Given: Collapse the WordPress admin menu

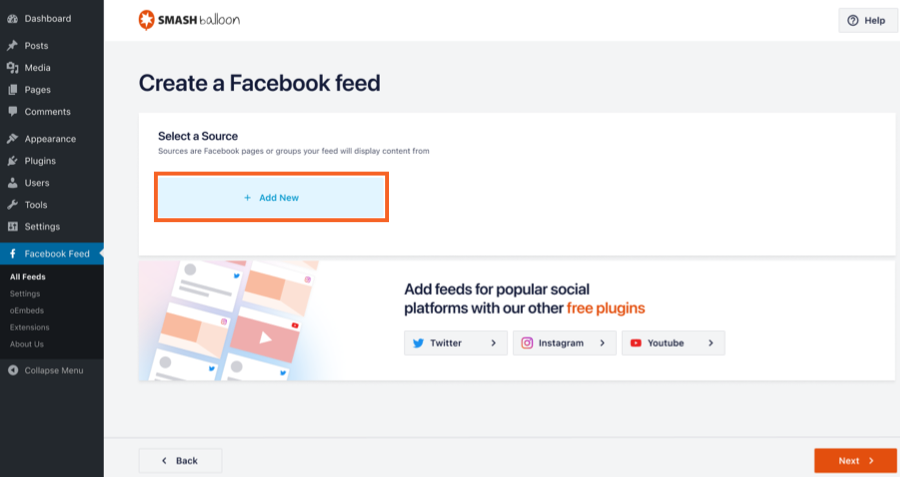Looking at the screenshot, I should point(47,371).
